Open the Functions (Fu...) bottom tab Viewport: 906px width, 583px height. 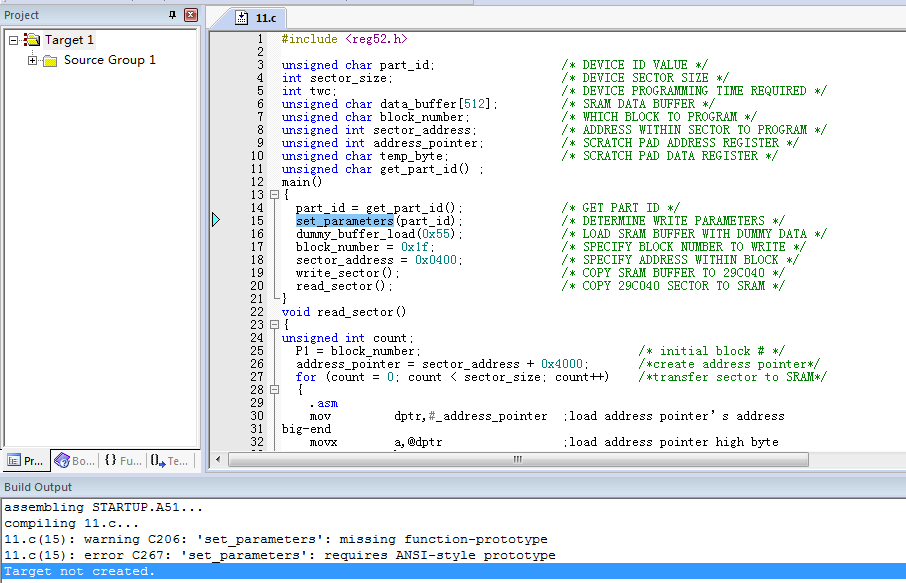tap(122, 461)
